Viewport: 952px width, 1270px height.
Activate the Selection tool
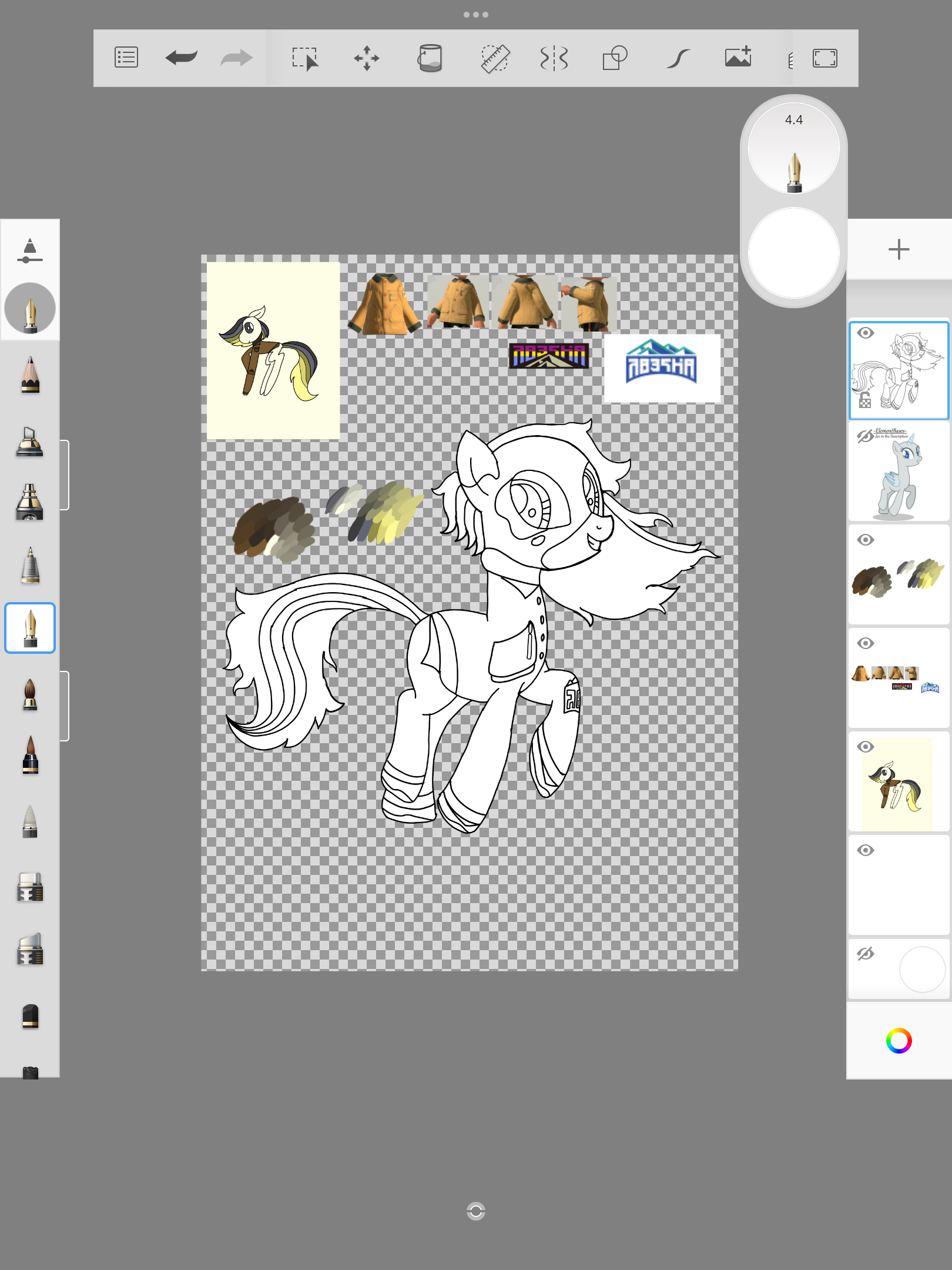point(305,58)
